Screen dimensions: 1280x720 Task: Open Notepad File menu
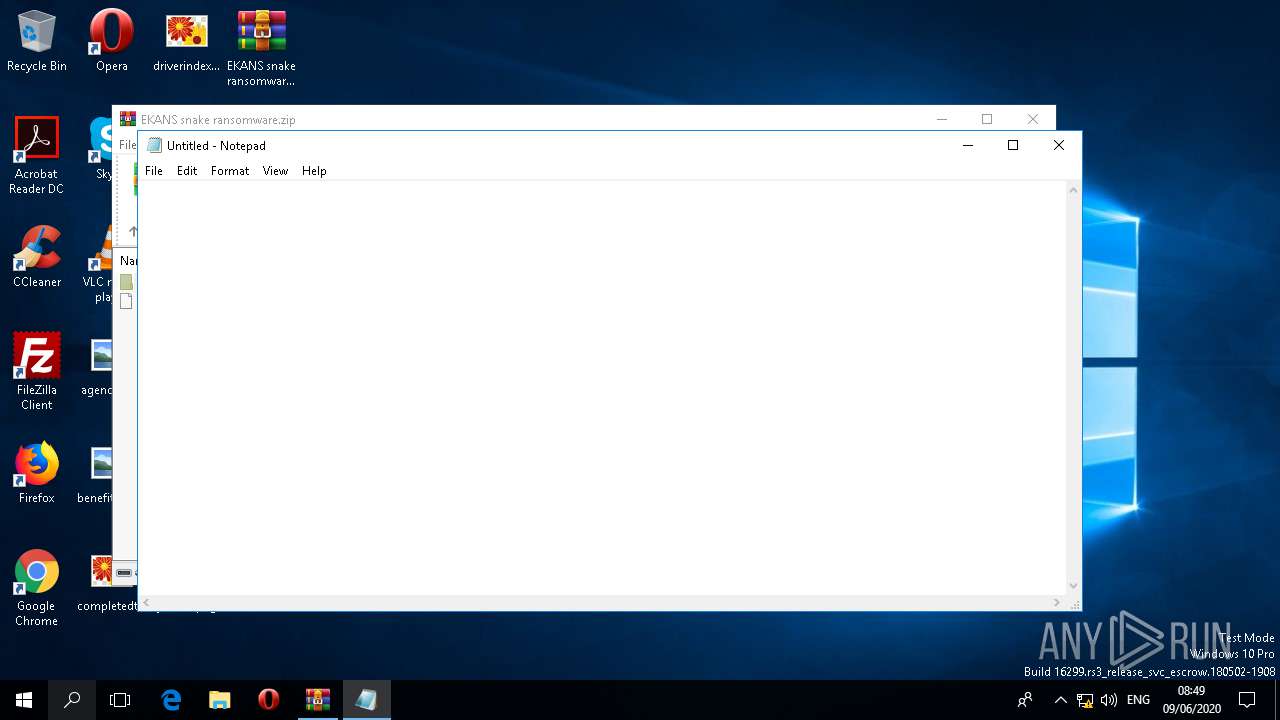(x=154, y=171)
